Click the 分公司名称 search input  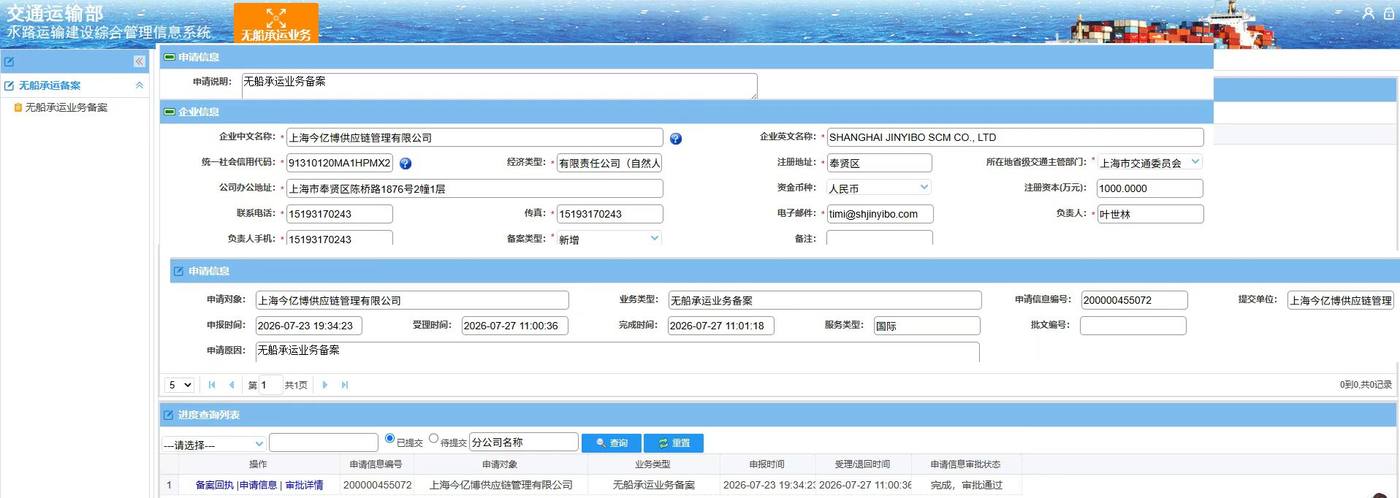click(523, 442)
